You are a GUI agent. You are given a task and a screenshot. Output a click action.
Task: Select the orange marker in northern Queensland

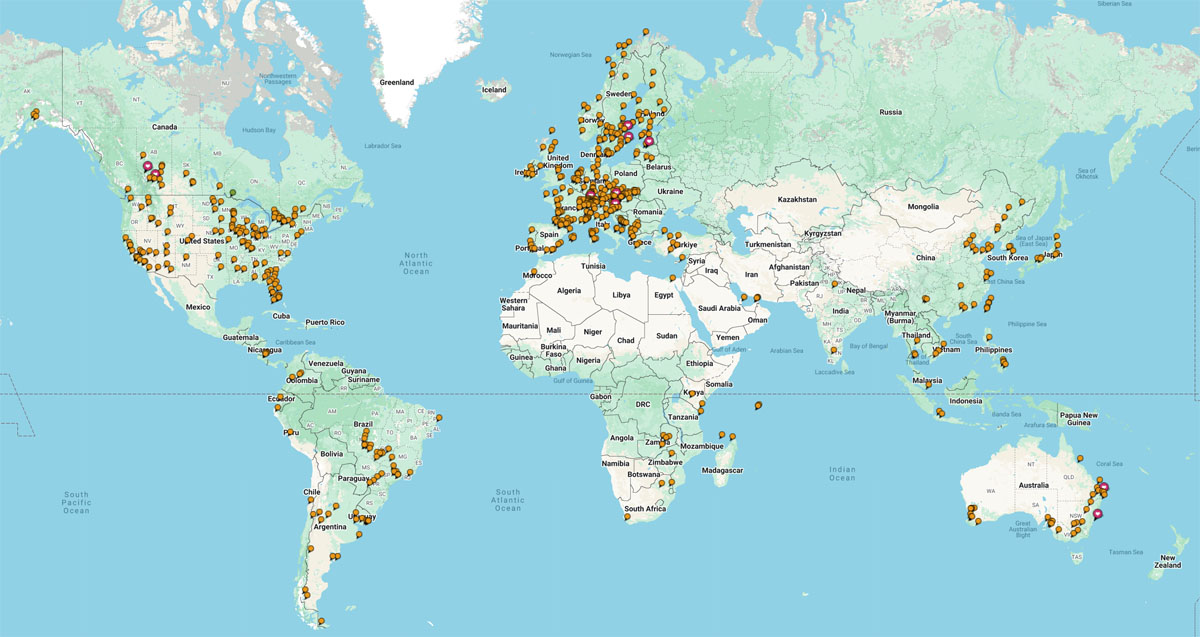(x=1080, y=456)
